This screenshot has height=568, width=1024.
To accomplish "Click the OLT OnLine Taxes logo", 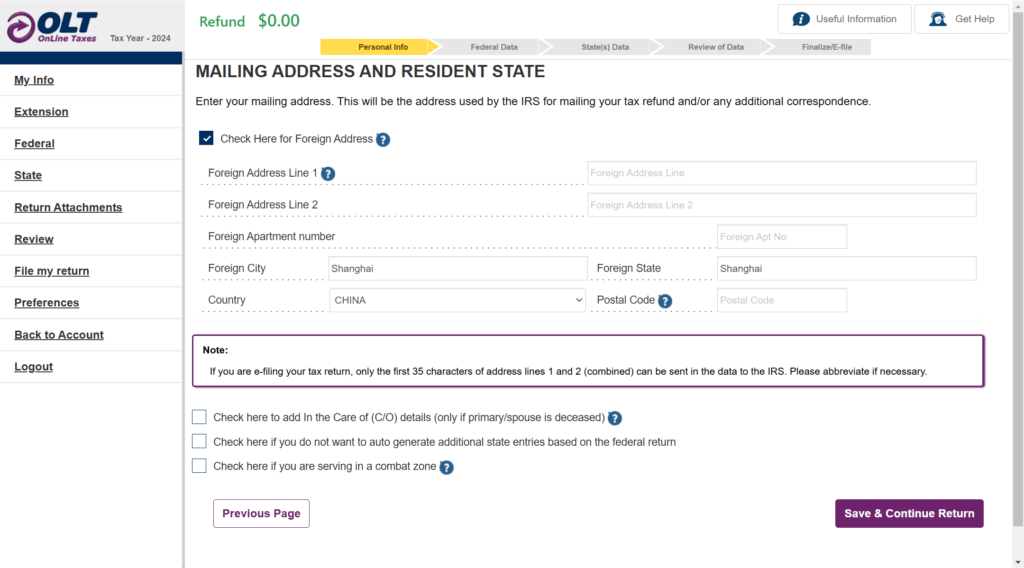I will click(x=52, y=27).
